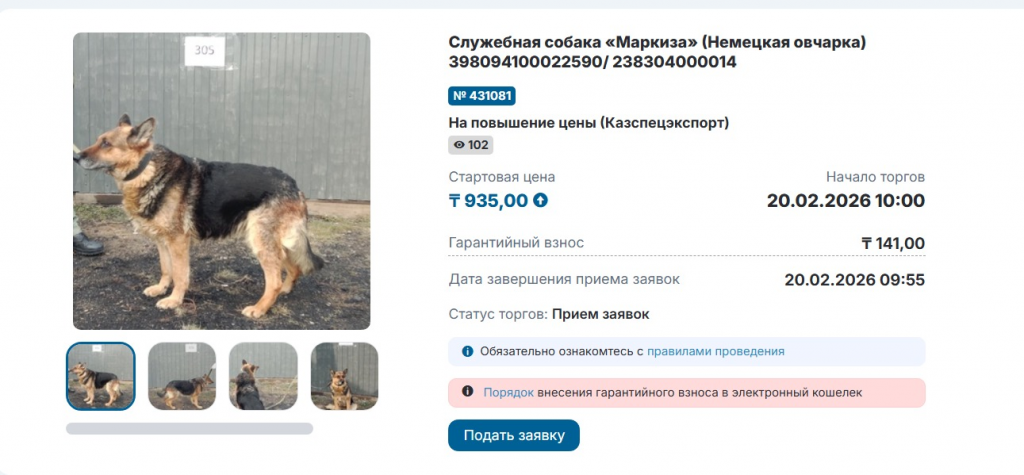
Task: Click the auction start date 20.02.2026 10:00
Action: (x=845, y=200)
